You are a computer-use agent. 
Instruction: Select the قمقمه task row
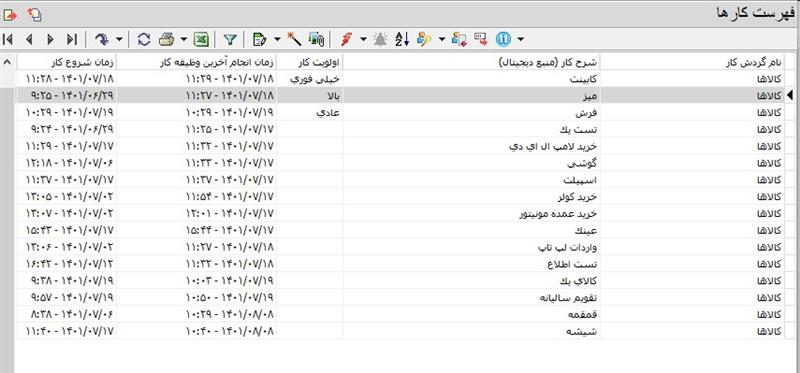(400, 314)
